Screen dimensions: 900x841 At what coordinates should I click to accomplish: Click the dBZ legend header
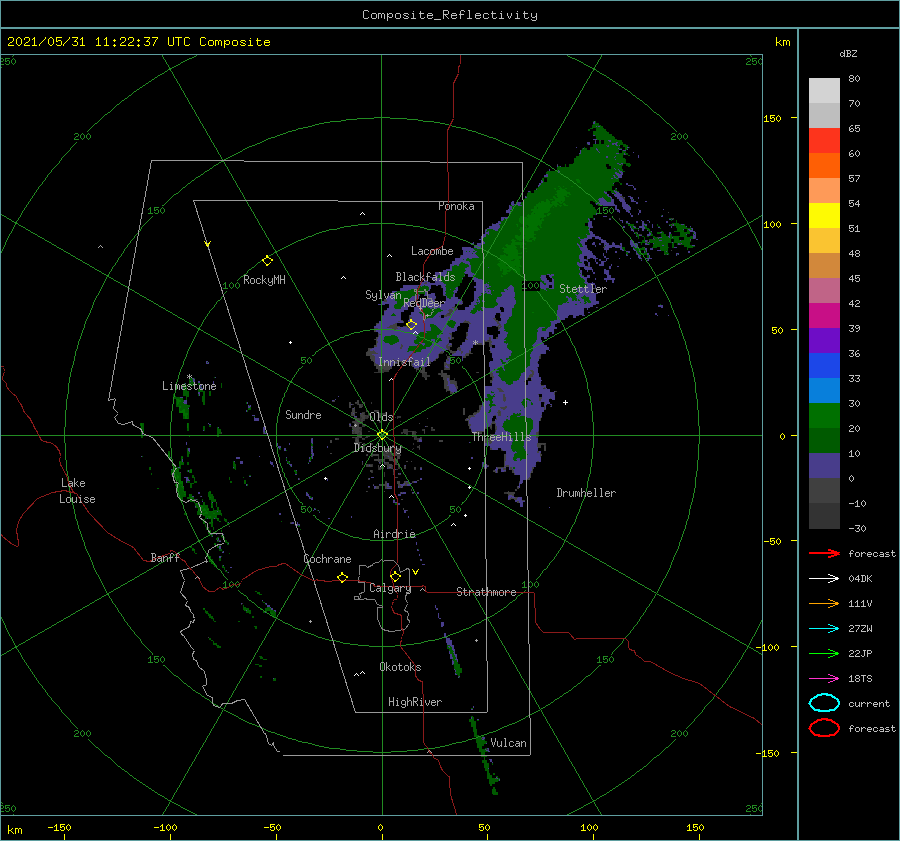click(x=848, y=53)
